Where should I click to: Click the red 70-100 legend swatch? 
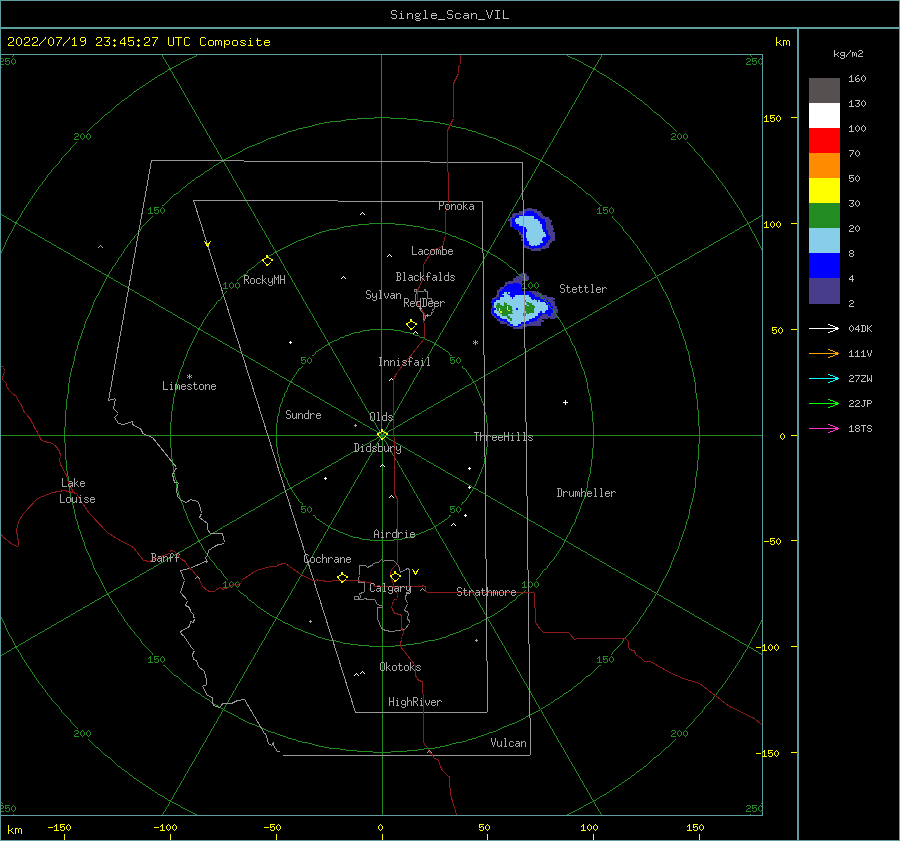(824, 141)
